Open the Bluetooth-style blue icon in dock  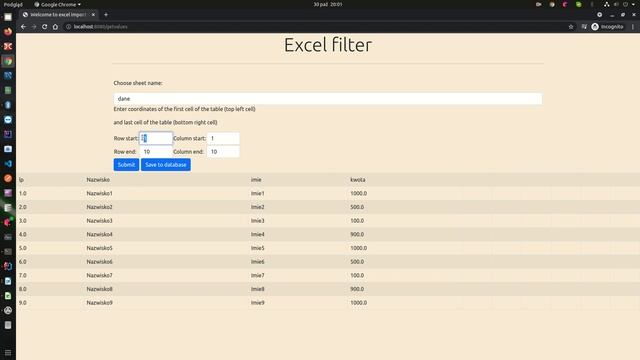pos(8,105)
